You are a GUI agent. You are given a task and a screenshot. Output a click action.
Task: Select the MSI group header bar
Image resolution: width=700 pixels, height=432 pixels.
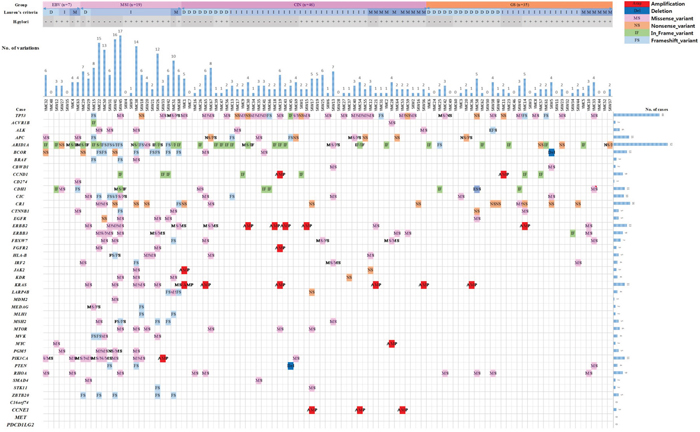[x=132, y=4]
